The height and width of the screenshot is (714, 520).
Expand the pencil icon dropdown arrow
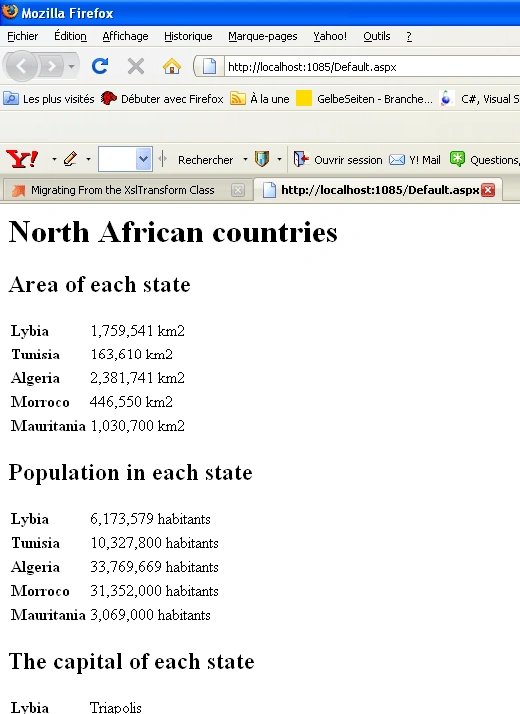88,159
